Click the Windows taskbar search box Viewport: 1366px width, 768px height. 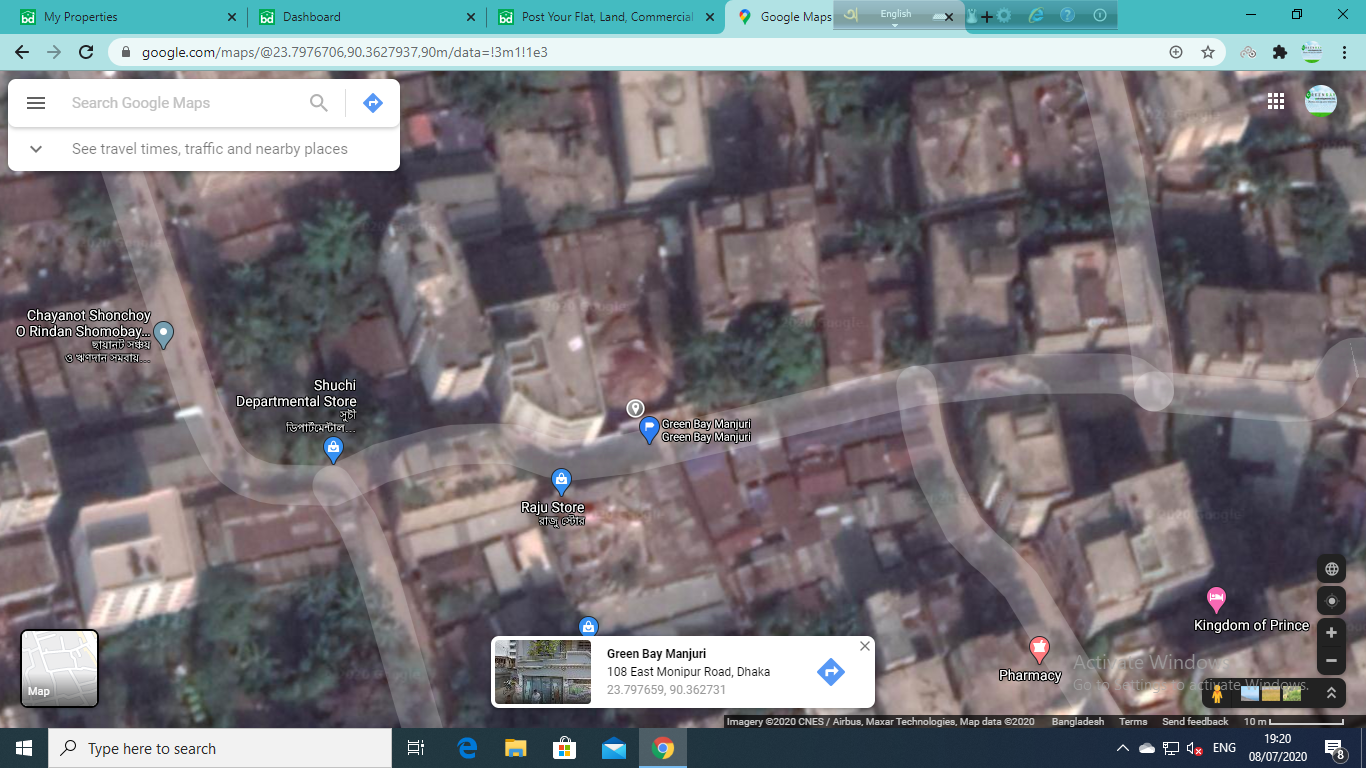coord(220,748)
